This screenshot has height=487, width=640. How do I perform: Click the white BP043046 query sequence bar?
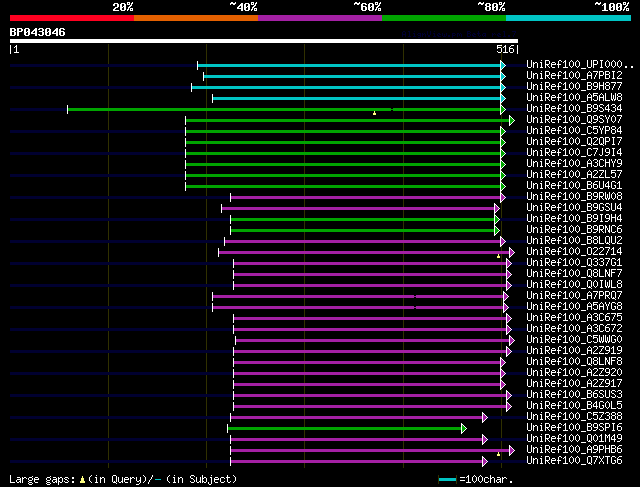(264, 41)
